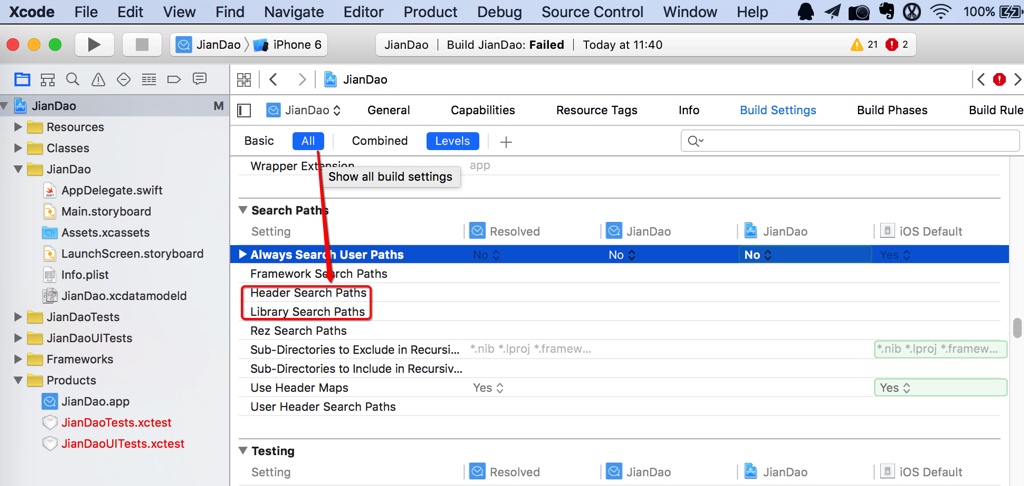1024x486 pixels.
Task: Toggle the targets list sidebar icon
Action: click(244, 110)
